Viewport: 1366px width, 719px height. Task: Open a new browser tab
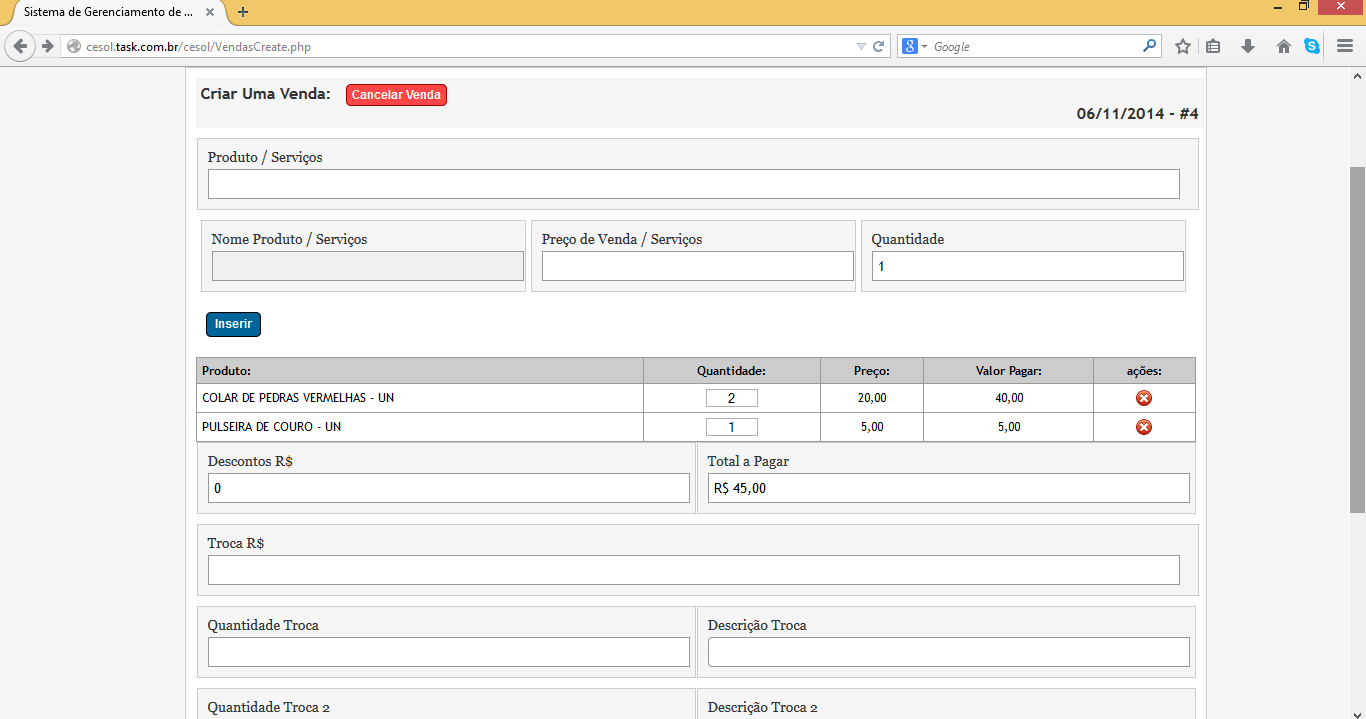(x=243, y=12)
